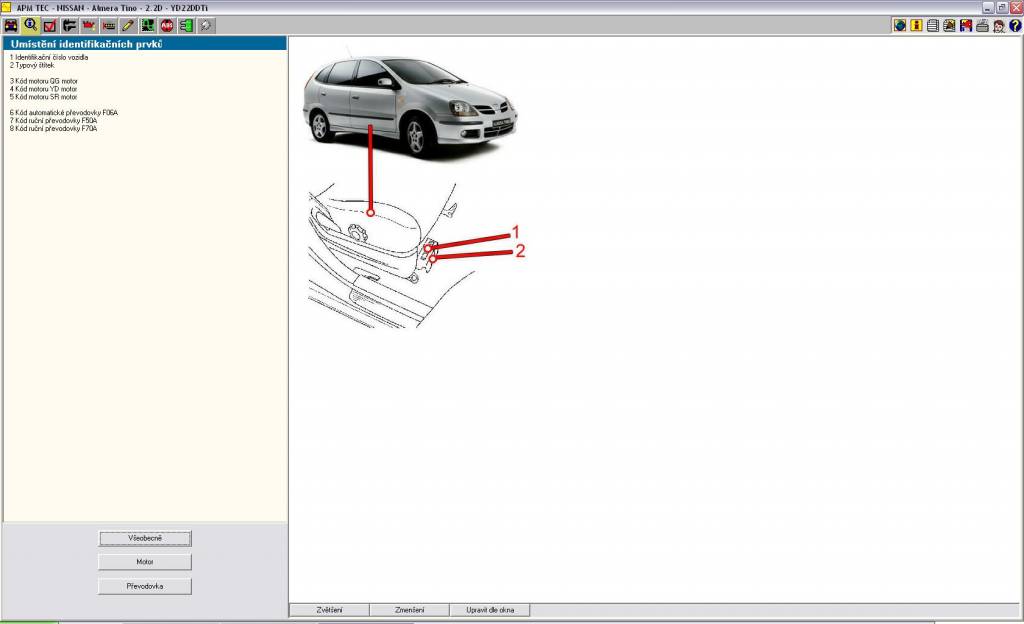Open the yellow info icon

(x=916, y=26)
